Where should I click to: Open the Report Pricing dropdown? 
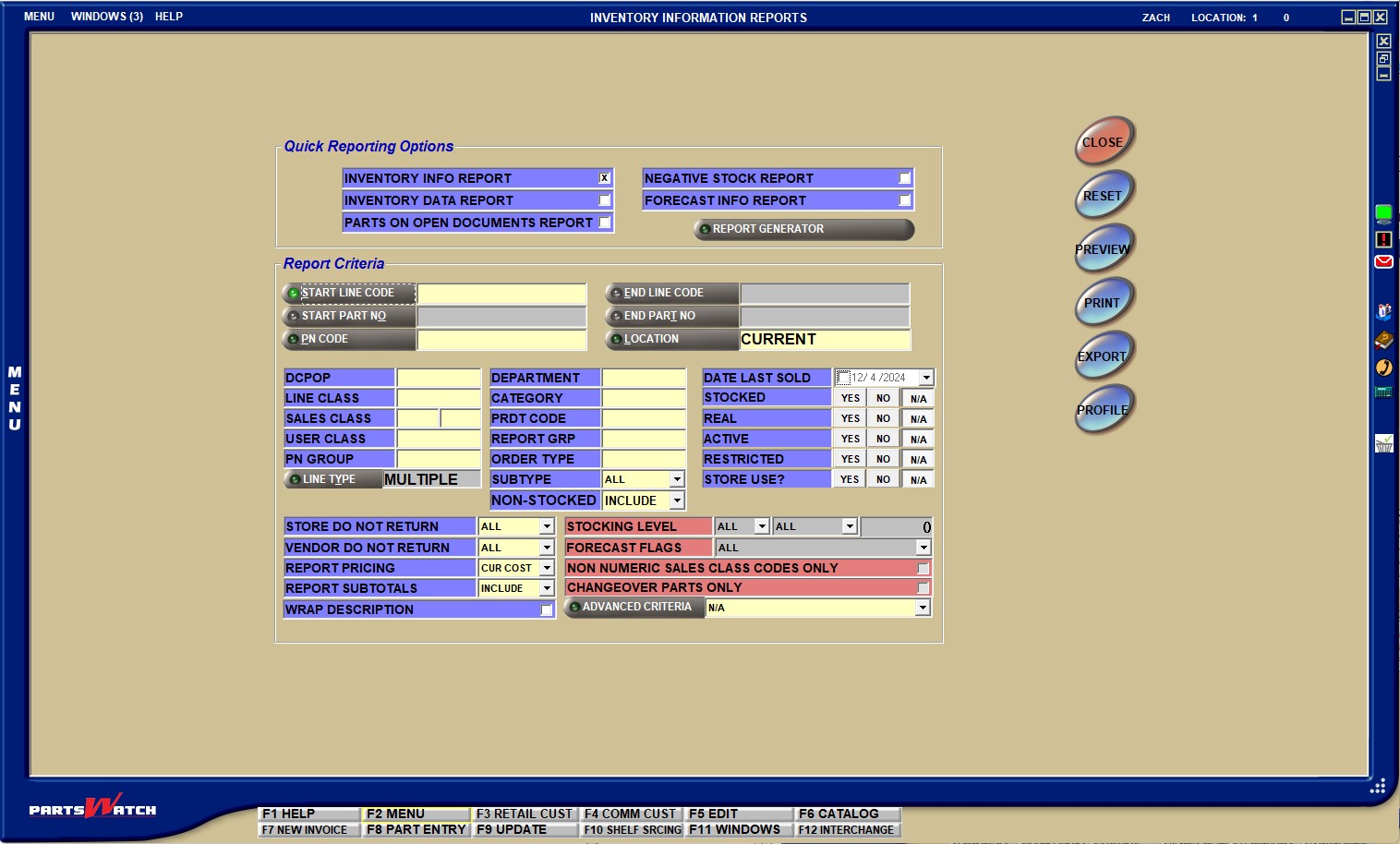click(x=547, y=568)
